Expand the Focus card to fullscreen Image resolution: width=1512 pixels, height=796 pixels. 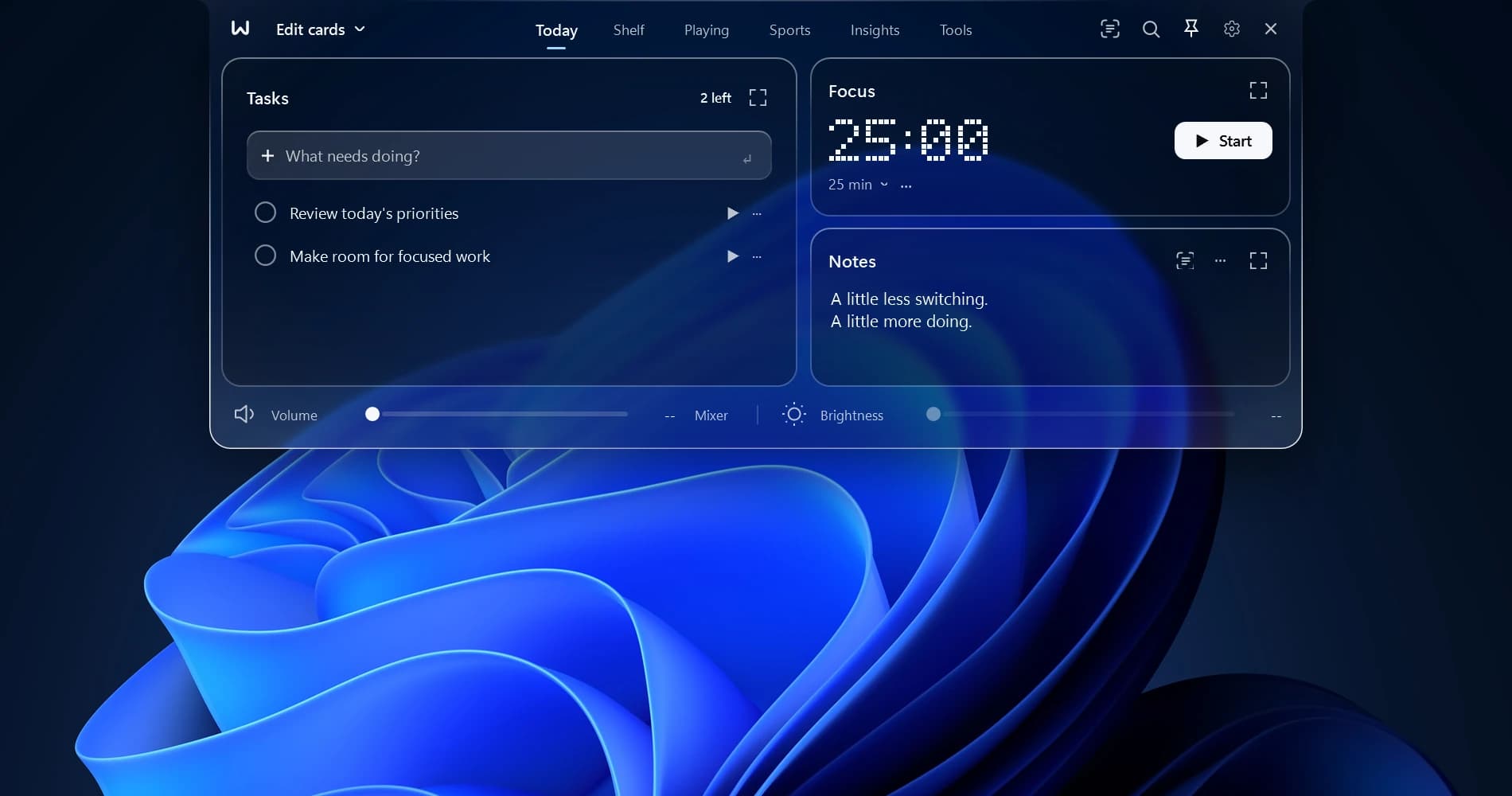1258,91
